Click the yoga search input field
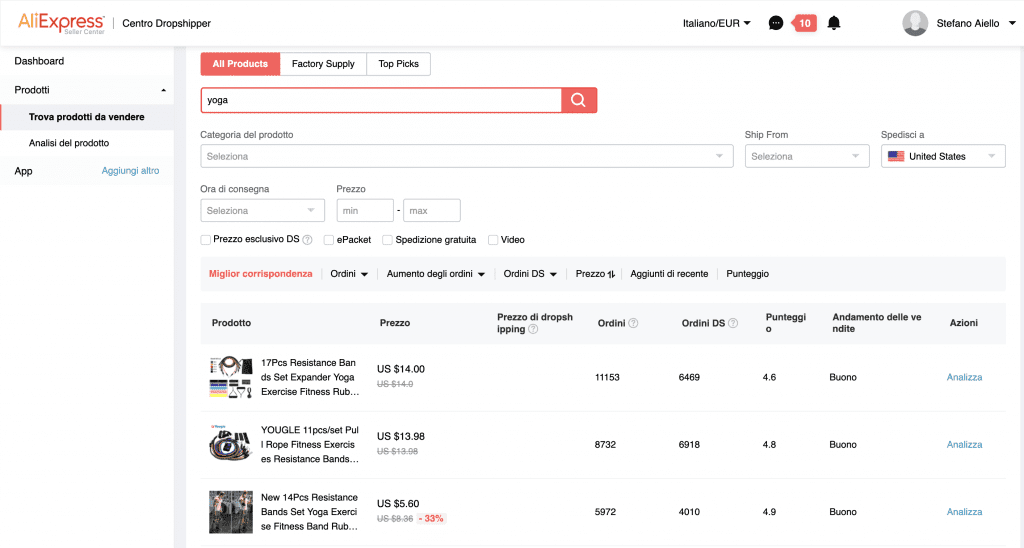 pyautogui.click(x=381, y=101)
